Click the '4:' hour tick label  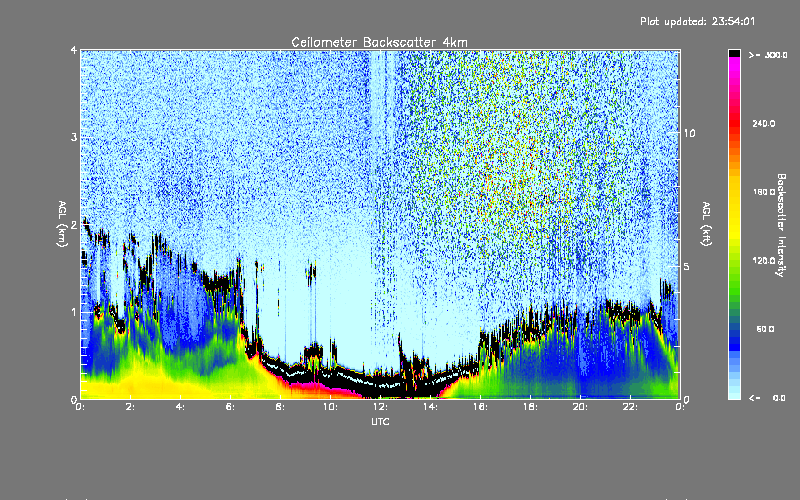(x=181, y=407)
